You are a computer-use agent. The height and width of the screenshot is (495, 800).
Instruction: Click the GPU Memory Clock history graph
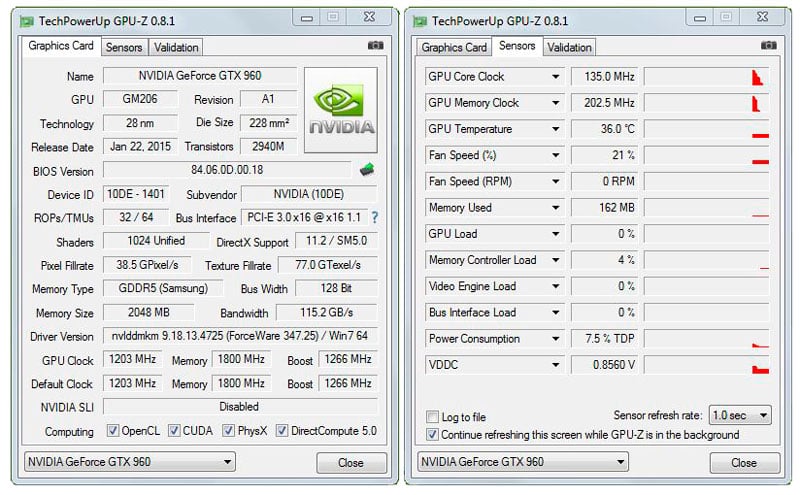coord(707,103)
